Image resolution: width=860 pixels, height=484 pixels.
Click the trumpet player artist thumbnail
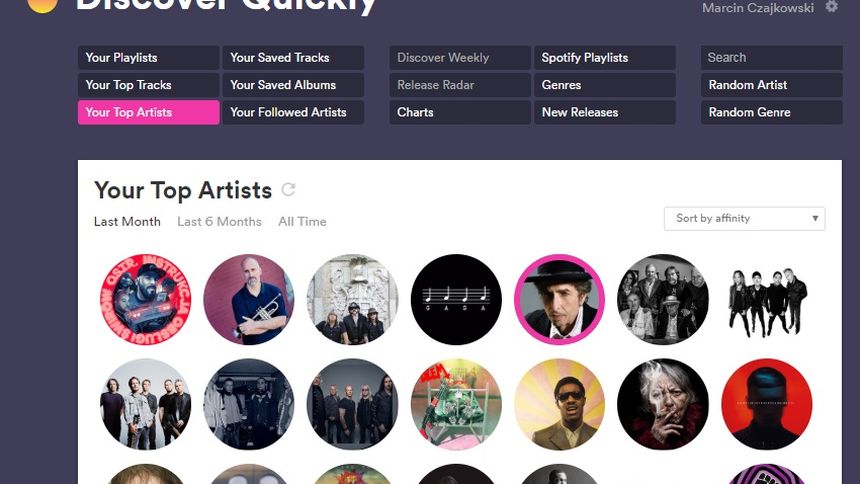[x=249, y=299]
